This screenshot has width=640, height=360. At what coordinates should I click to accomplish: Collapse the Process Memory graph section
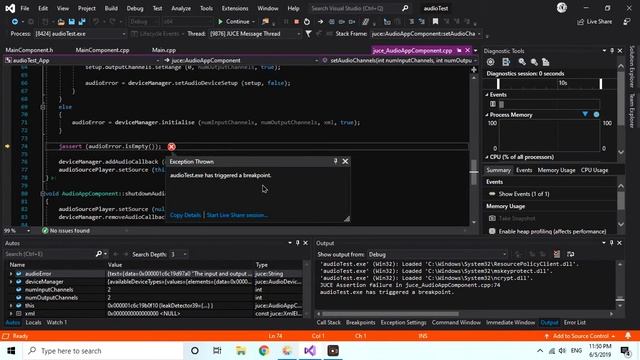coord(487,115)
